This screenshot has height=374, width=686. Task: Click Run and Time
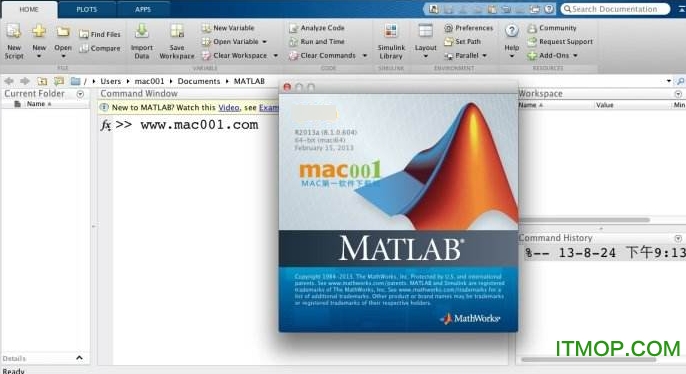(x=317, y=42)
